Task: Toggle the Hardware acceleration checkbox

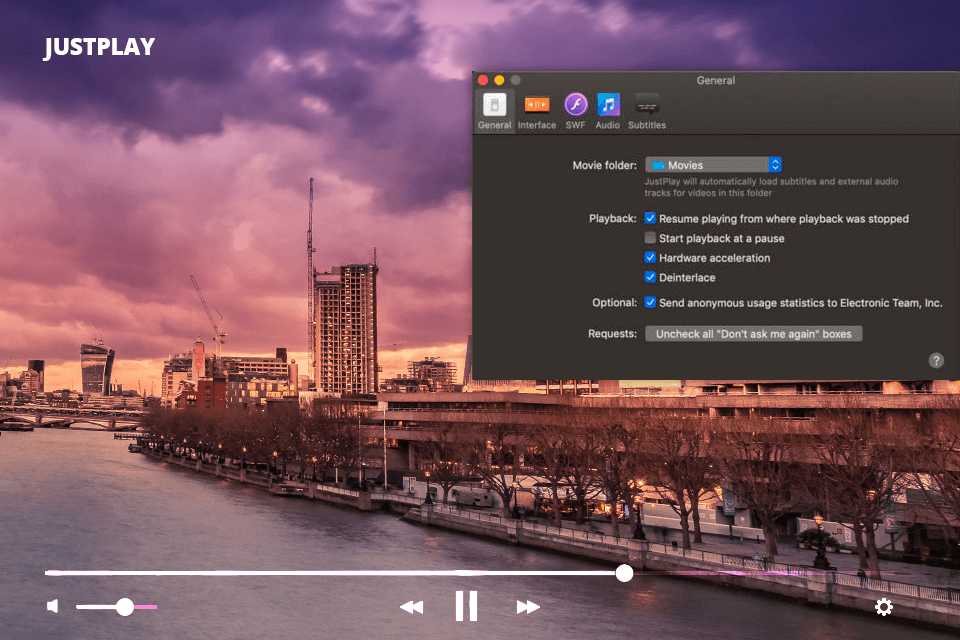Action: [651, 258]
